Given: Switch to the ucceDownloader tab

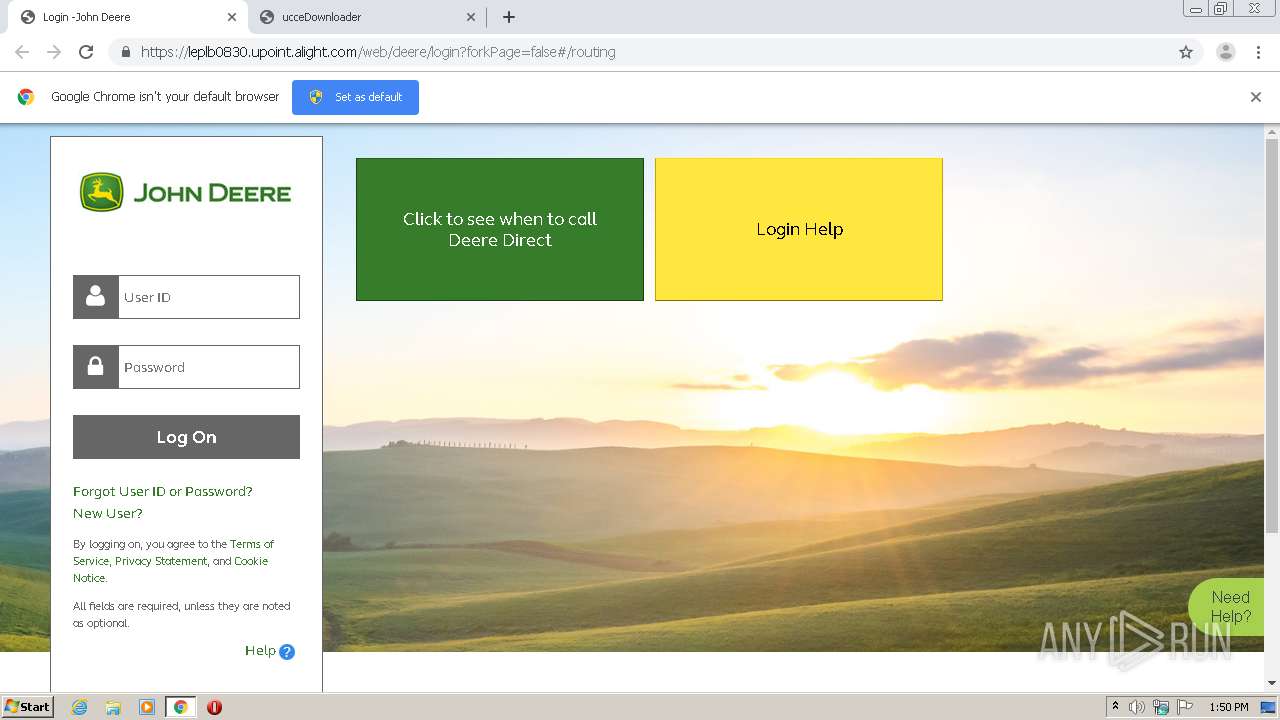Looking at the screenshot, I should tap(368, 17).
